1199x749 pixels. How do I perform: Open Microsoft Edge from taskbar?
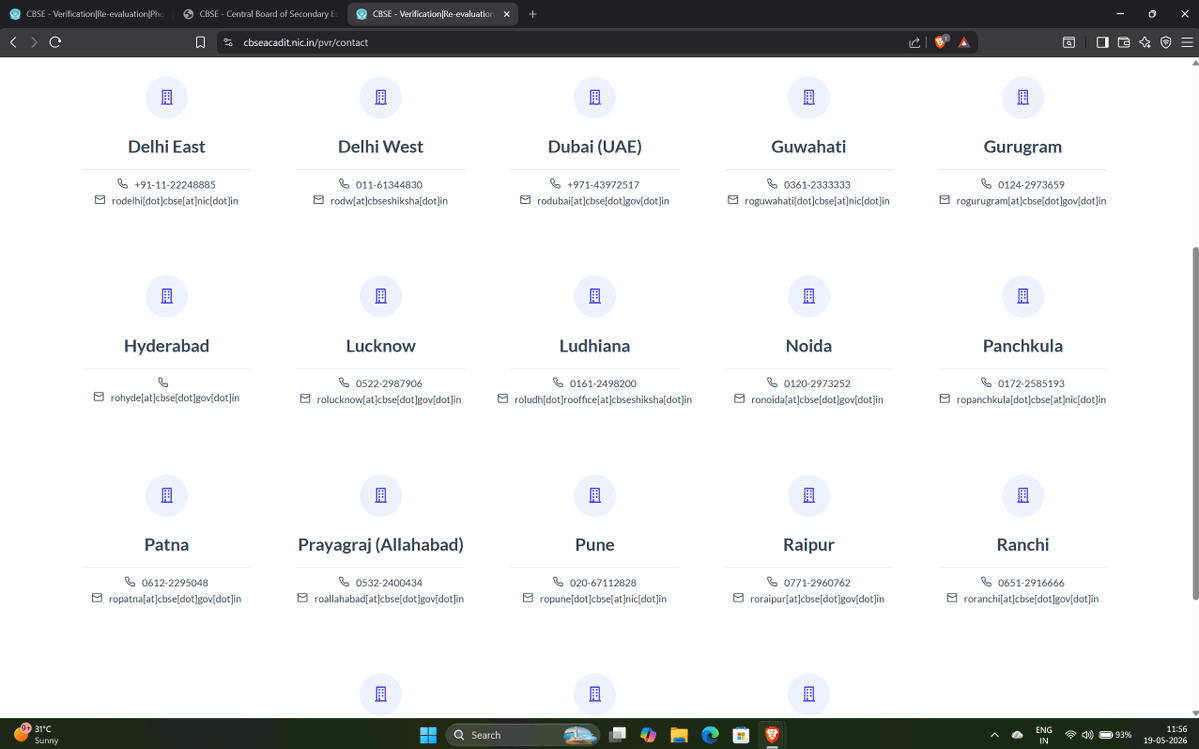710,735
